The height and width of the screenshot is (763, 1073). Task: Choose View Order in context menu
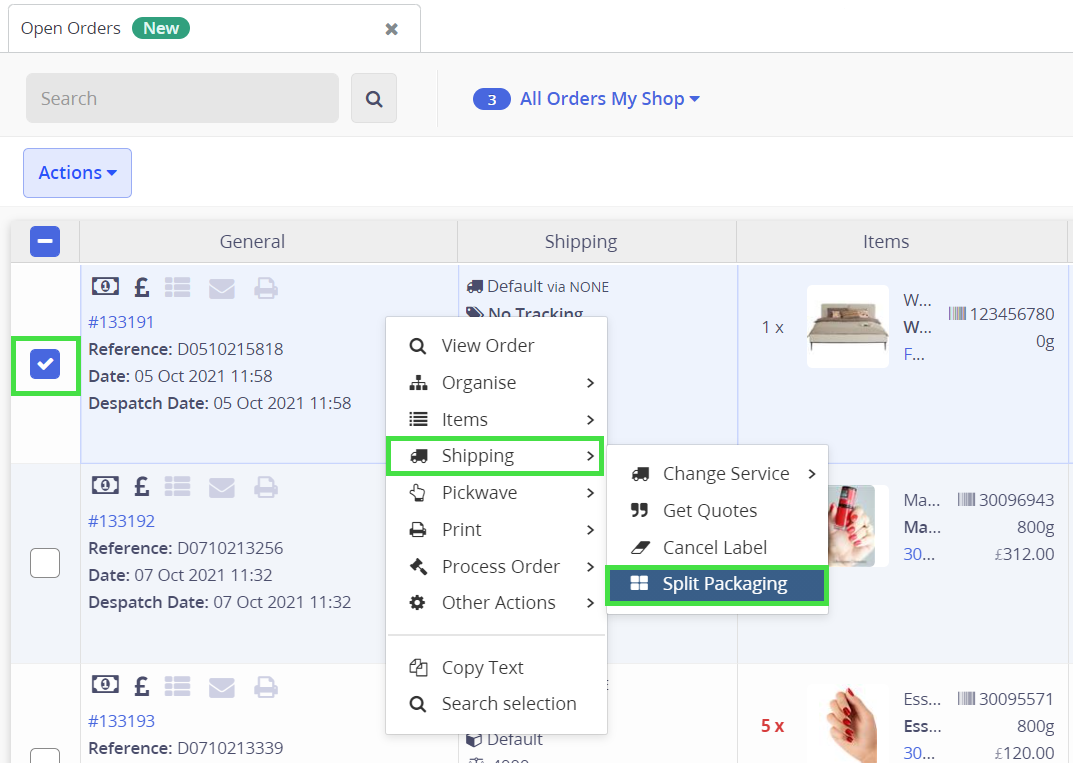click(x=487, y=346)
